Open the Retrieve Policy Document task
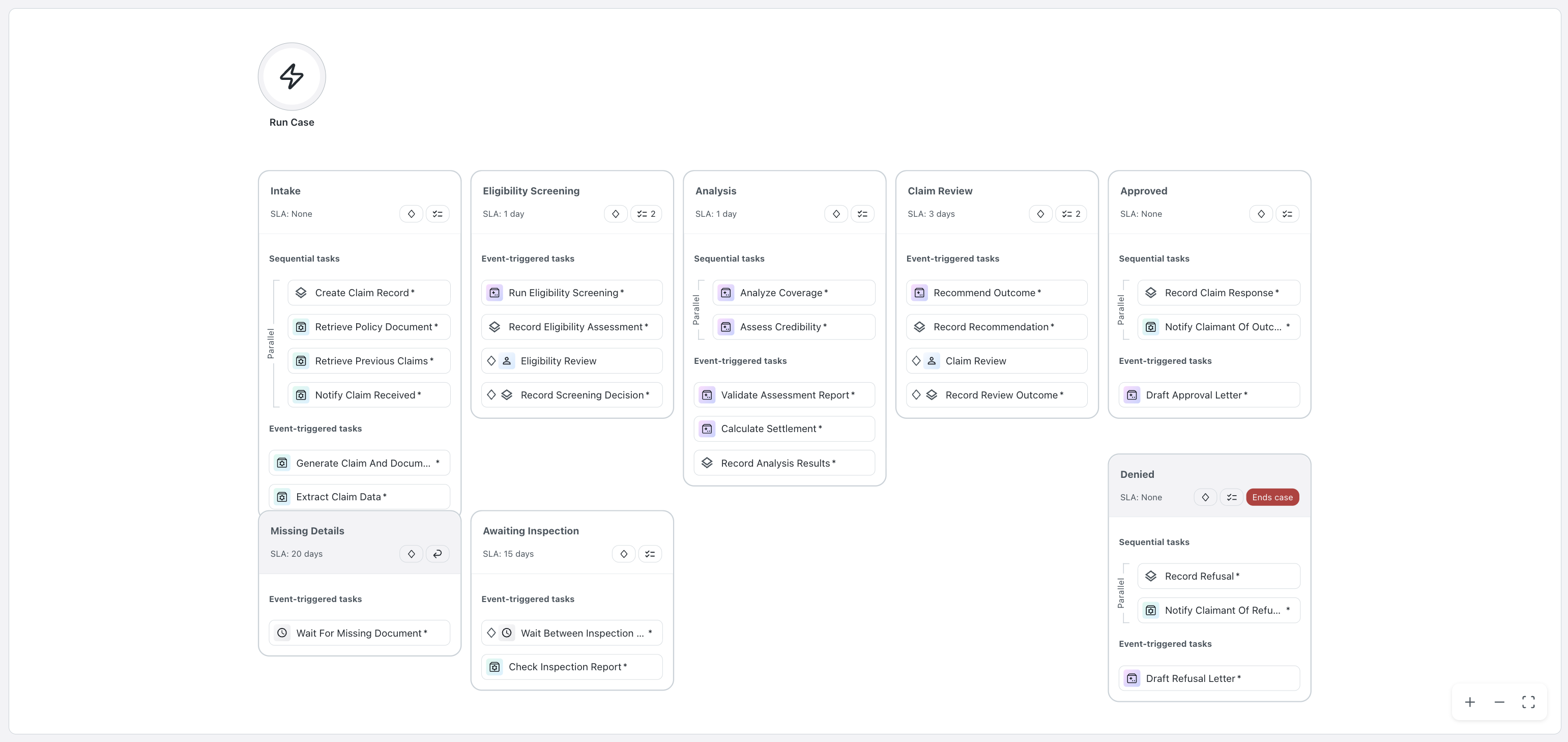This screenshot has width=1568, height=742. pos(369,327)
